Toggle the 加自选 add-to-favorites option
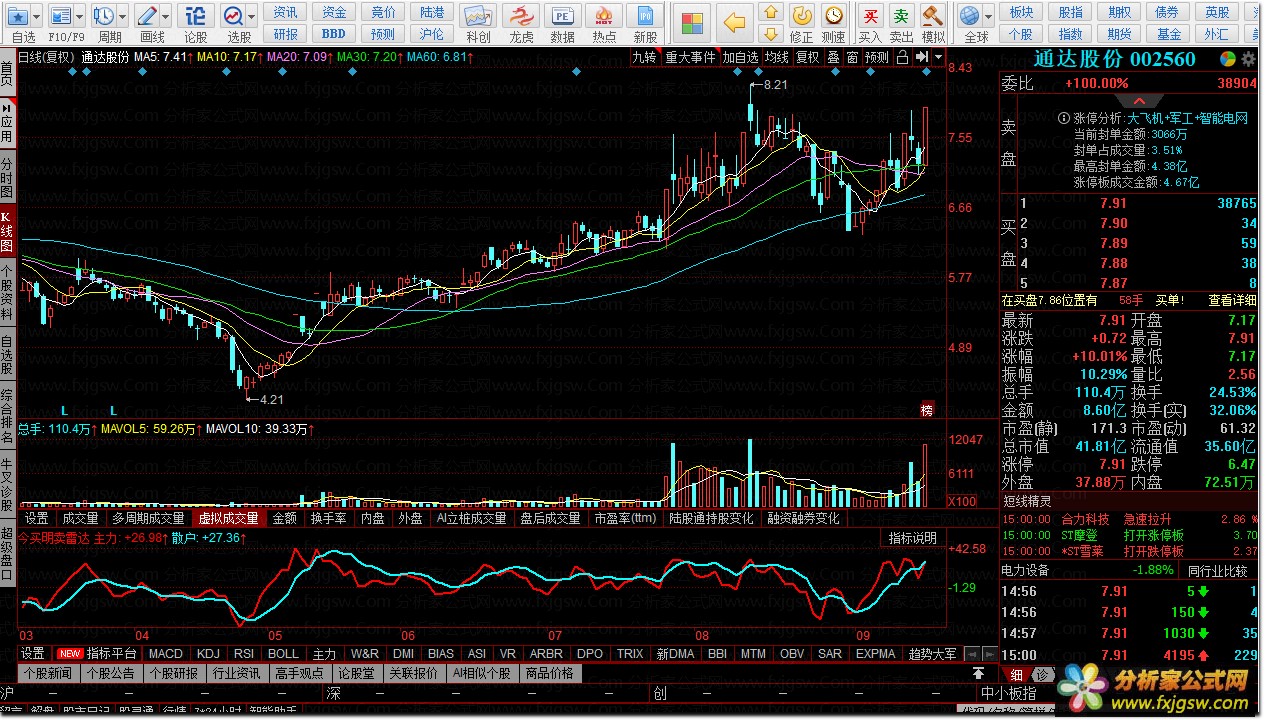This screenshot has height=720, width=1265. coord(741,58)
